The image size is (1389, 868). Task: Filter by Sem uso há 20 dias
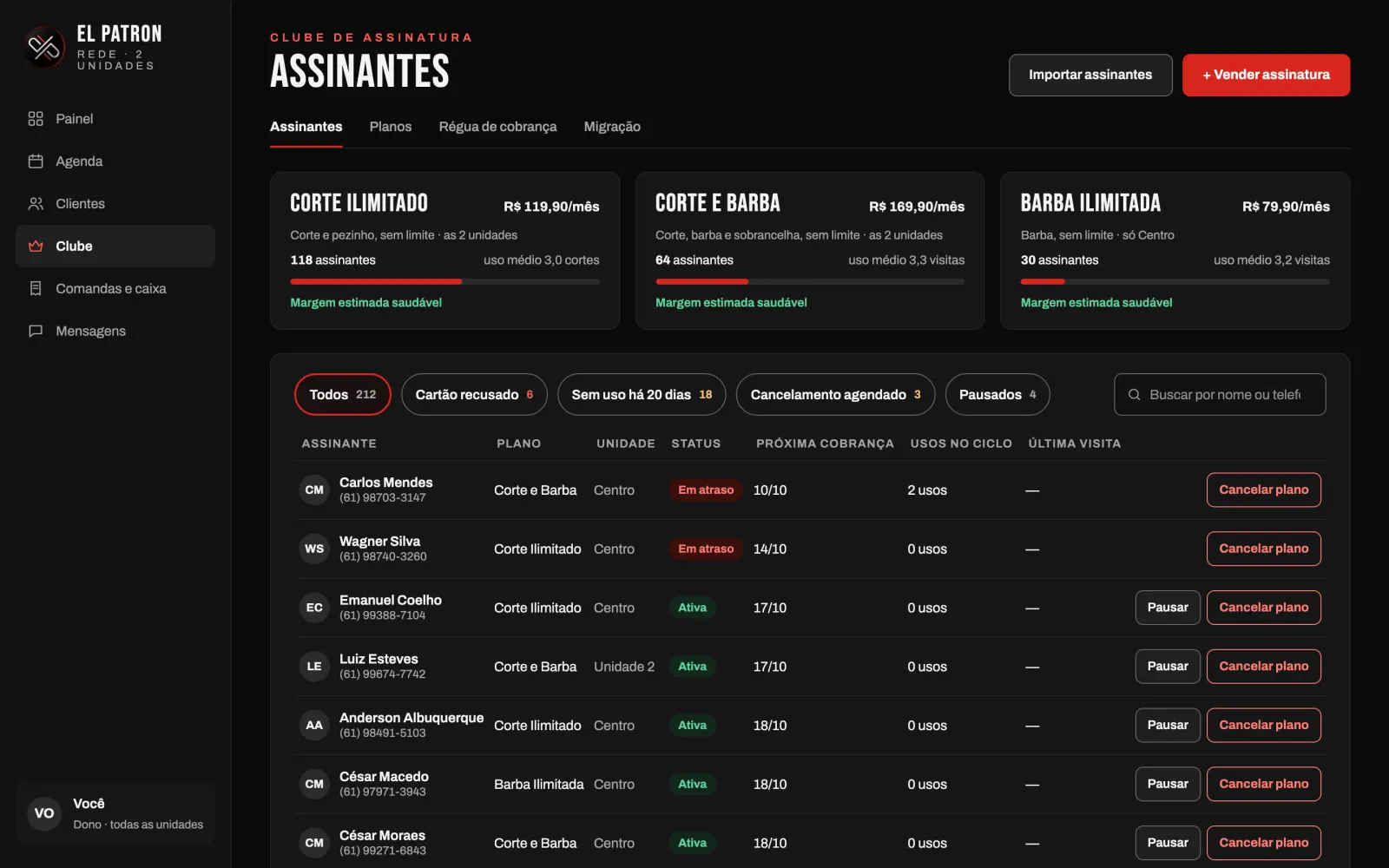(642, 395)
